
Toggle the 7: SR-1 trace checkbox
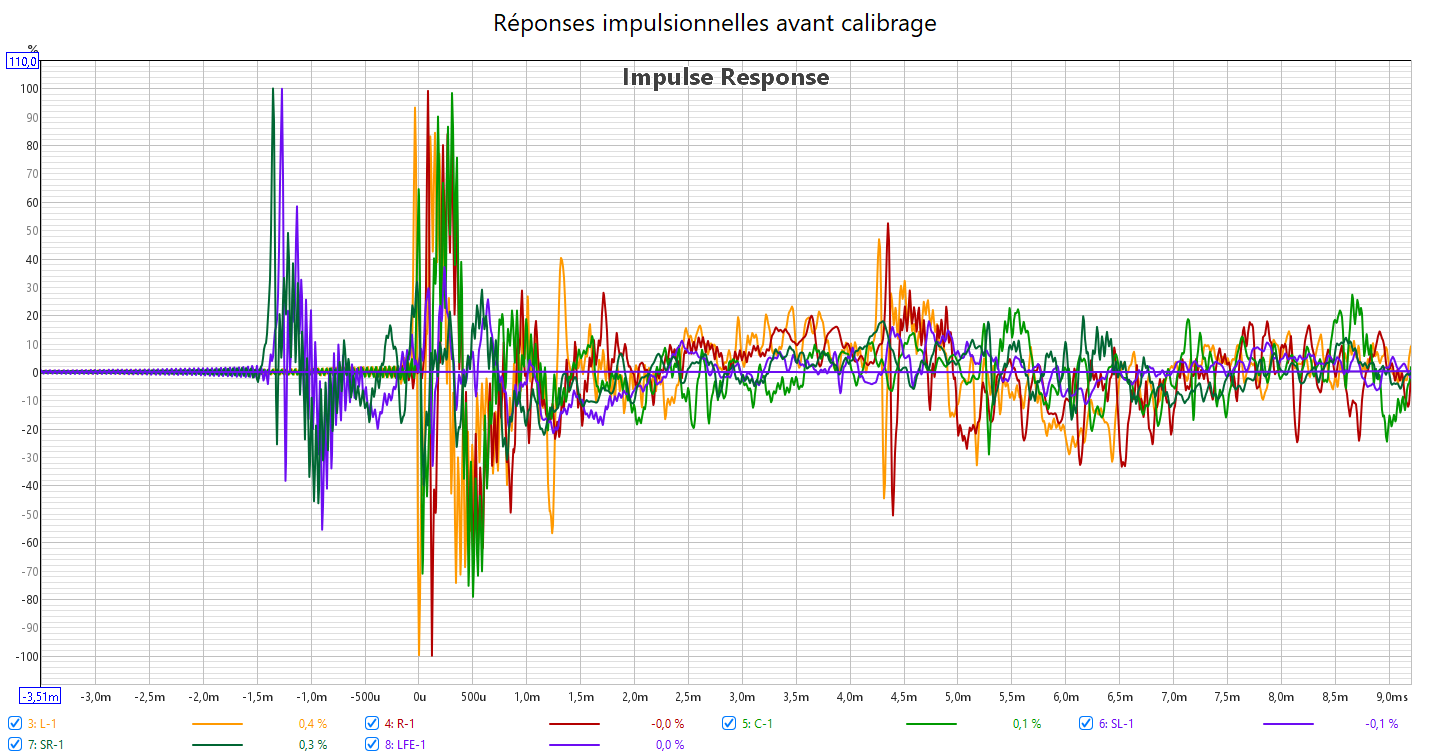coord(15,744)
